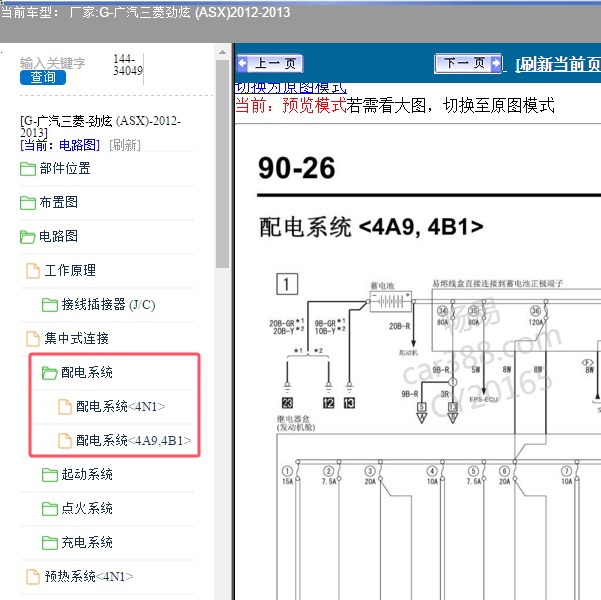Click the 90-26 page number heading

[x=297, y=168]
